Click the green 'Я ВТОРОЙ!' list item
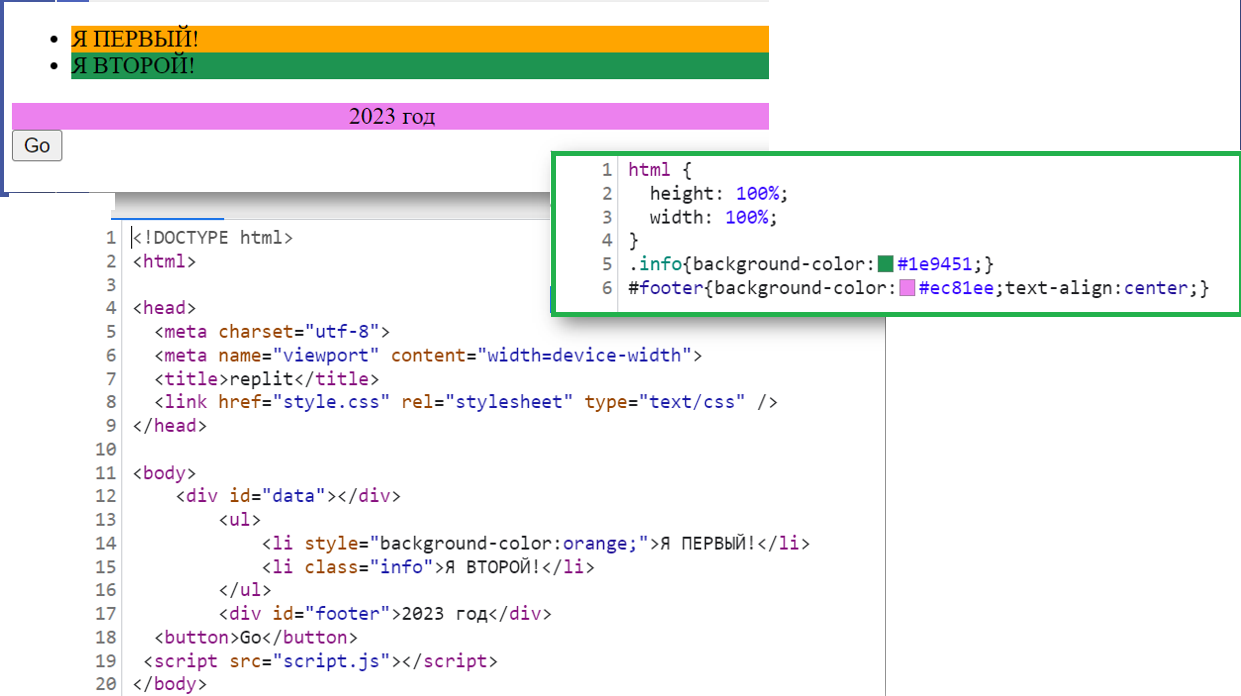Screen dimensions: 1241x696 (x=419, y=66)
